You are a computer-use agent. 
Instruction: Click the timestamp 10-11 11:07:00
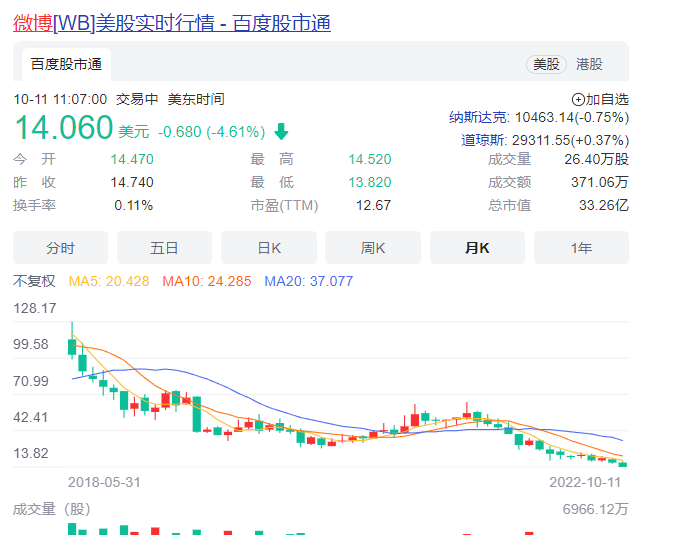click(x=60, y=99)
